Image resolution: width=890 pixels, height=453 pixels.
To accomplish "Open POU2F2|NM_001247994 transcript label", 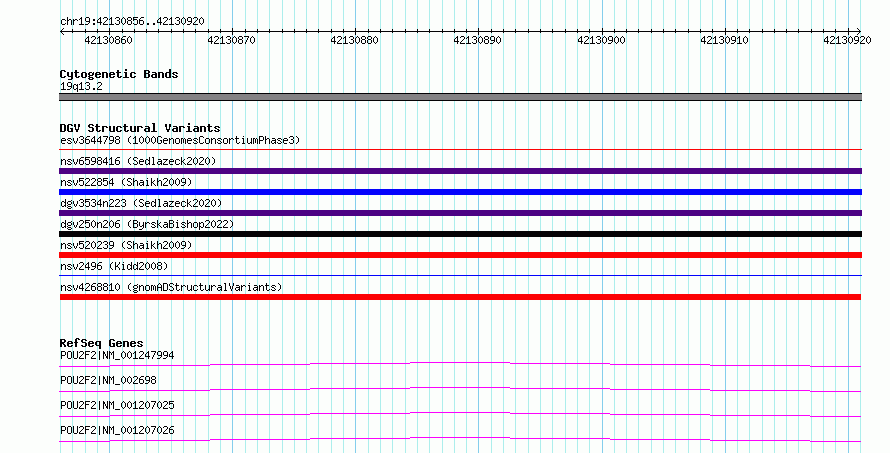I will coord(117,355).
